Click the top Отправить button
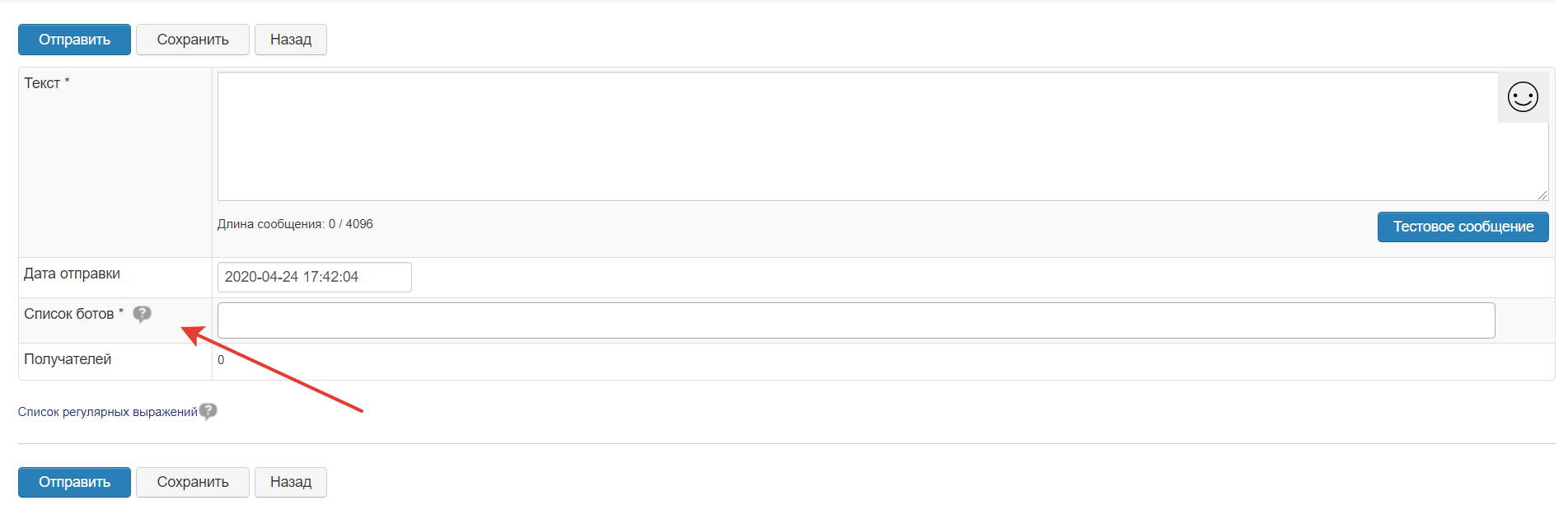 (x=74, y=40)
